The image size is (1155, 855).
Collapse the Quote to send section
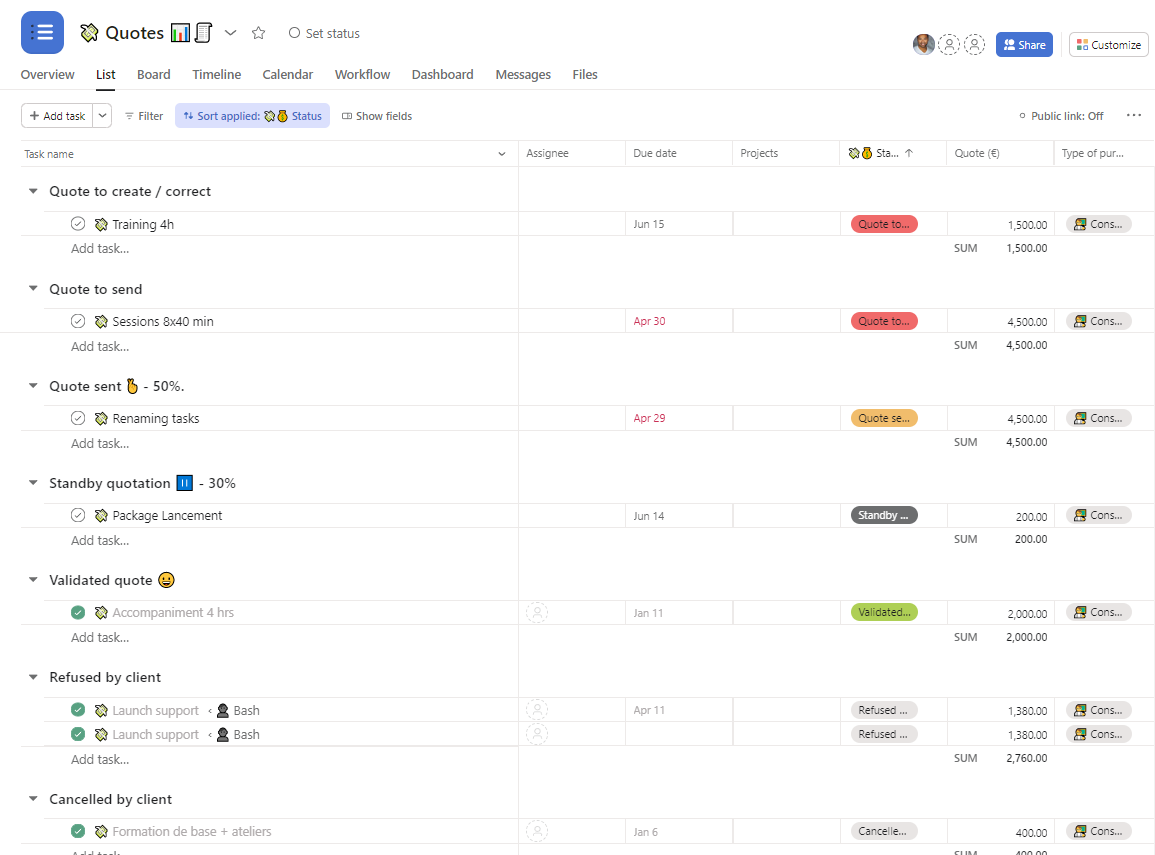tap(33, 289)
